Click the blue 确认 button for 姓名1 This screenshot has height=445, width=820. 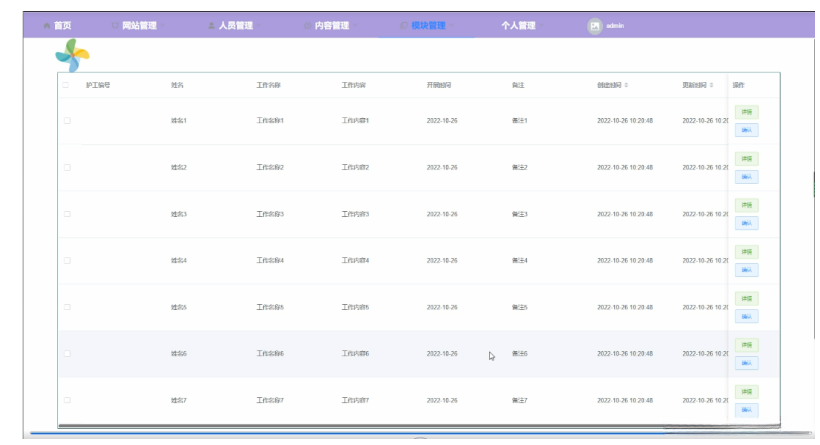point(747,130)
